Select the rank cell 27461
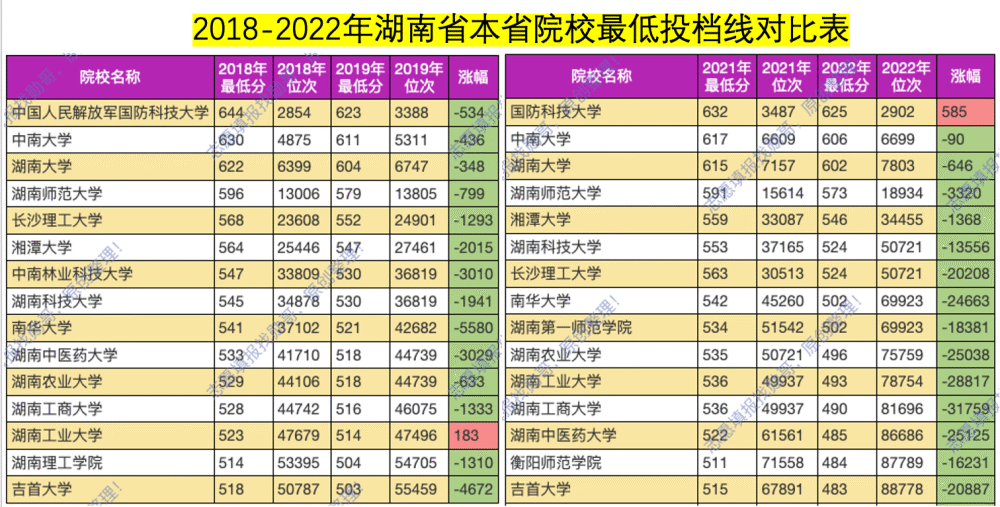The height and width of the screenshot is (507, 1000). pos(419,247)
